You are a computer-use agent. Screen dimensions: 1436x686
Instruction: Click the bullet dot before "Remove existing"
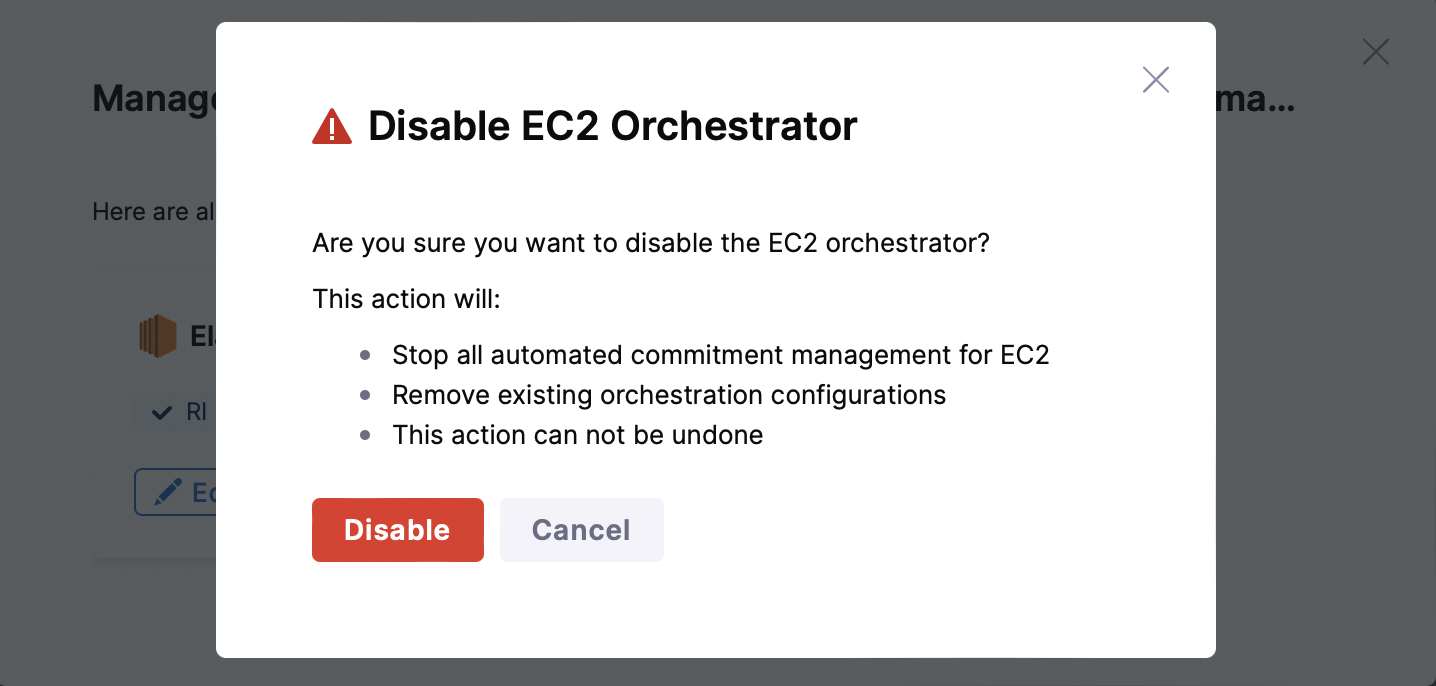click(365, 395)
